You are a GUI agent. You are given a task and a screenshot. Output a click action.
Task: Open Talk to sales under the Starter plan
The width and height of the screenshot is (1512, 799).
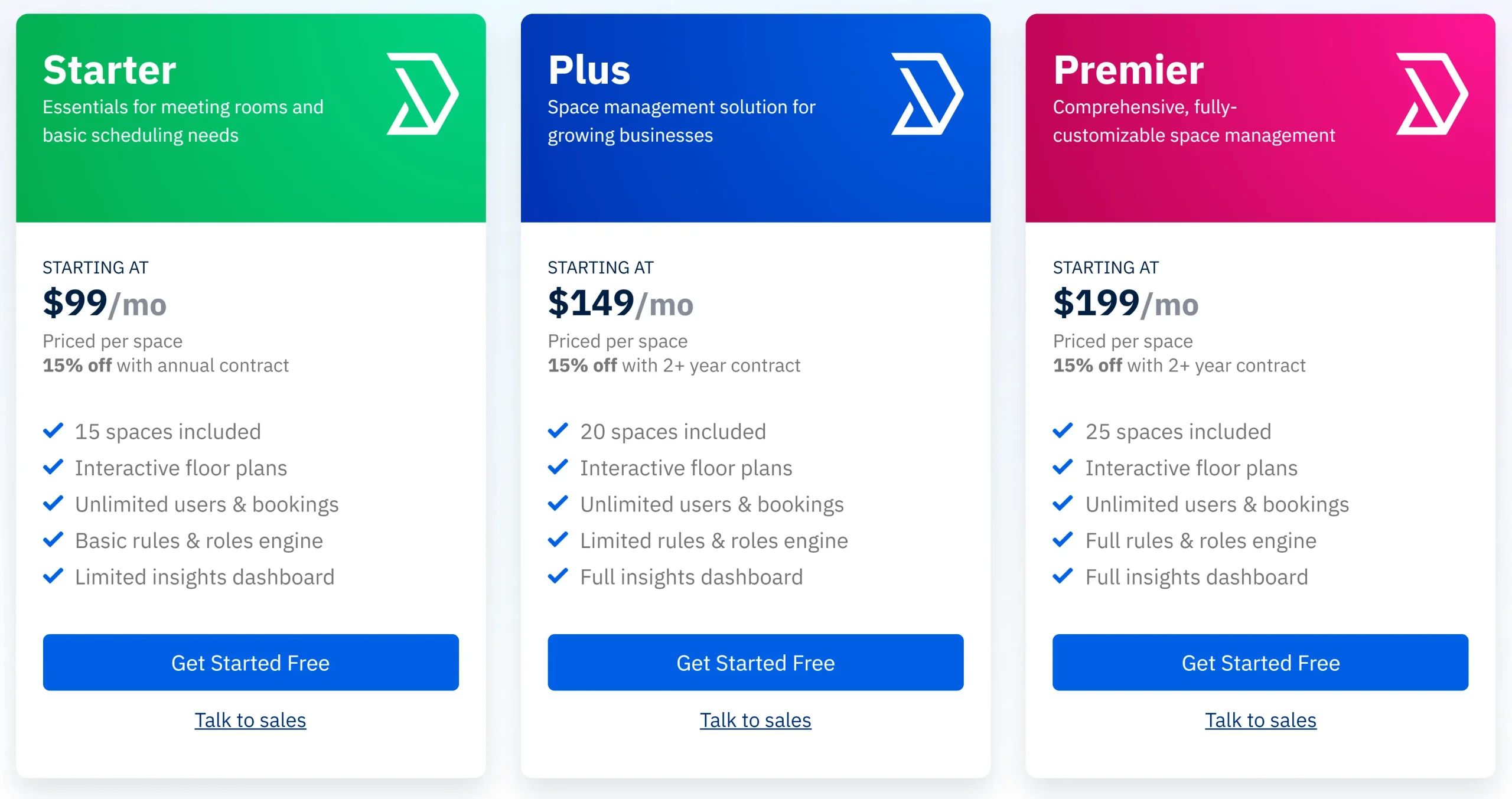[x=250, y=720]
